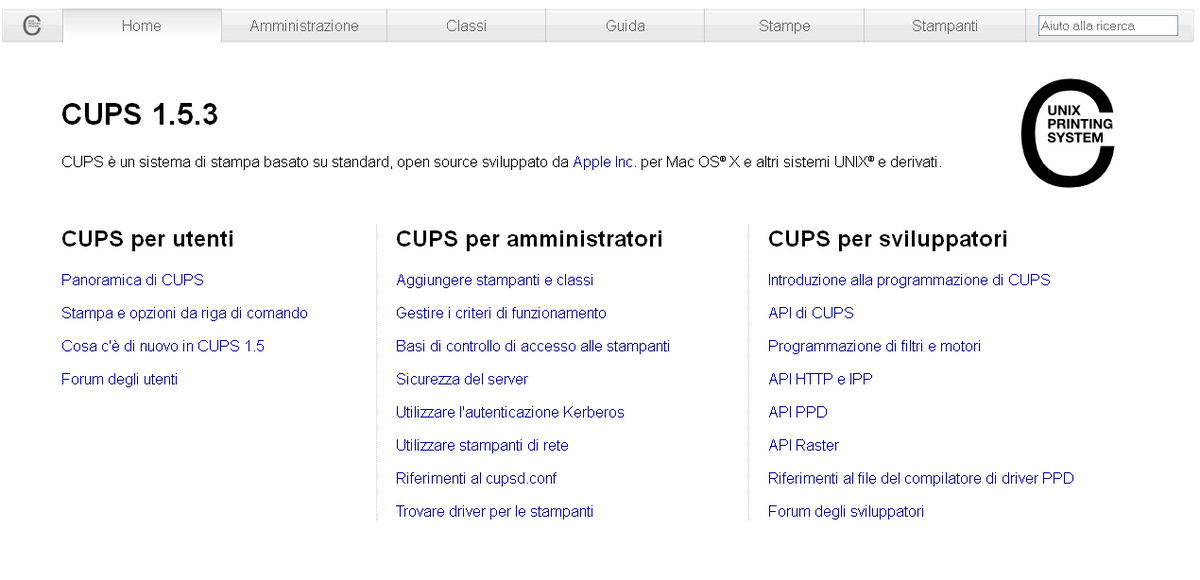Switch to the Amministrazione tab
Viewport: 1200px width, 580px height.
click(x=304, y=26)
